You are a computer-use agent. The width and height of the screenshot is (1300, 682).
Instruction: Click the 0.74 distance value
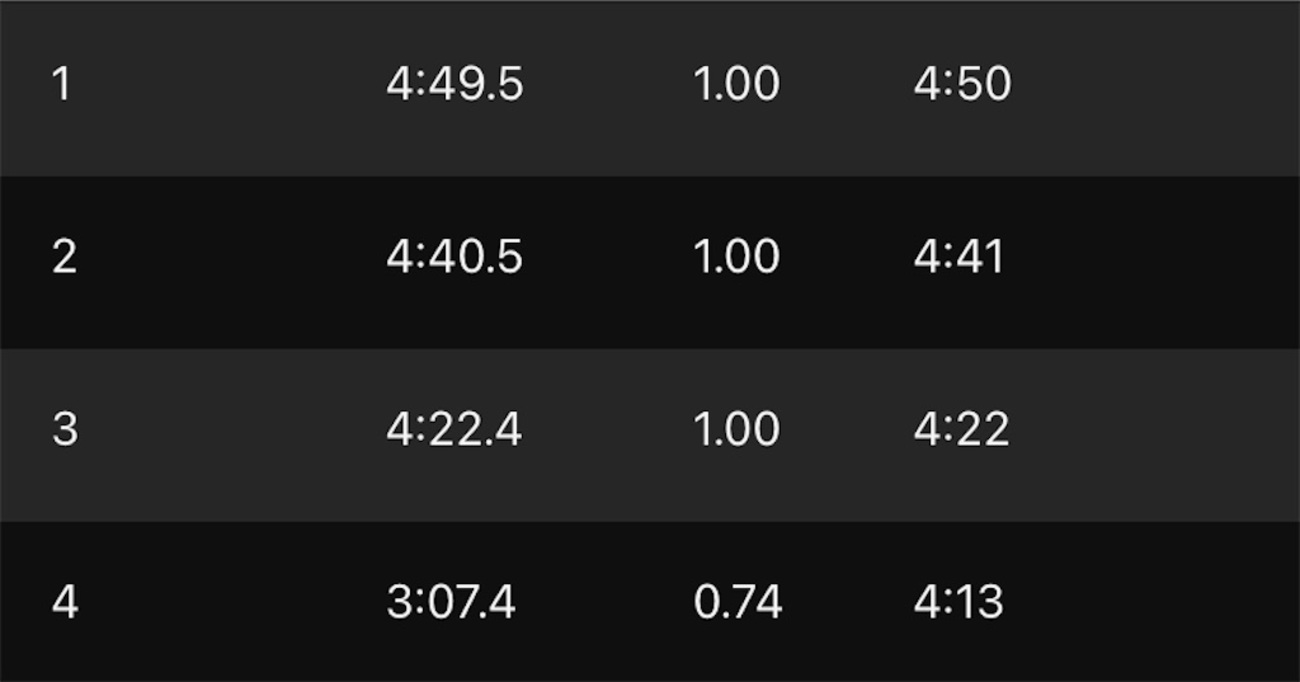click(737, 602)
